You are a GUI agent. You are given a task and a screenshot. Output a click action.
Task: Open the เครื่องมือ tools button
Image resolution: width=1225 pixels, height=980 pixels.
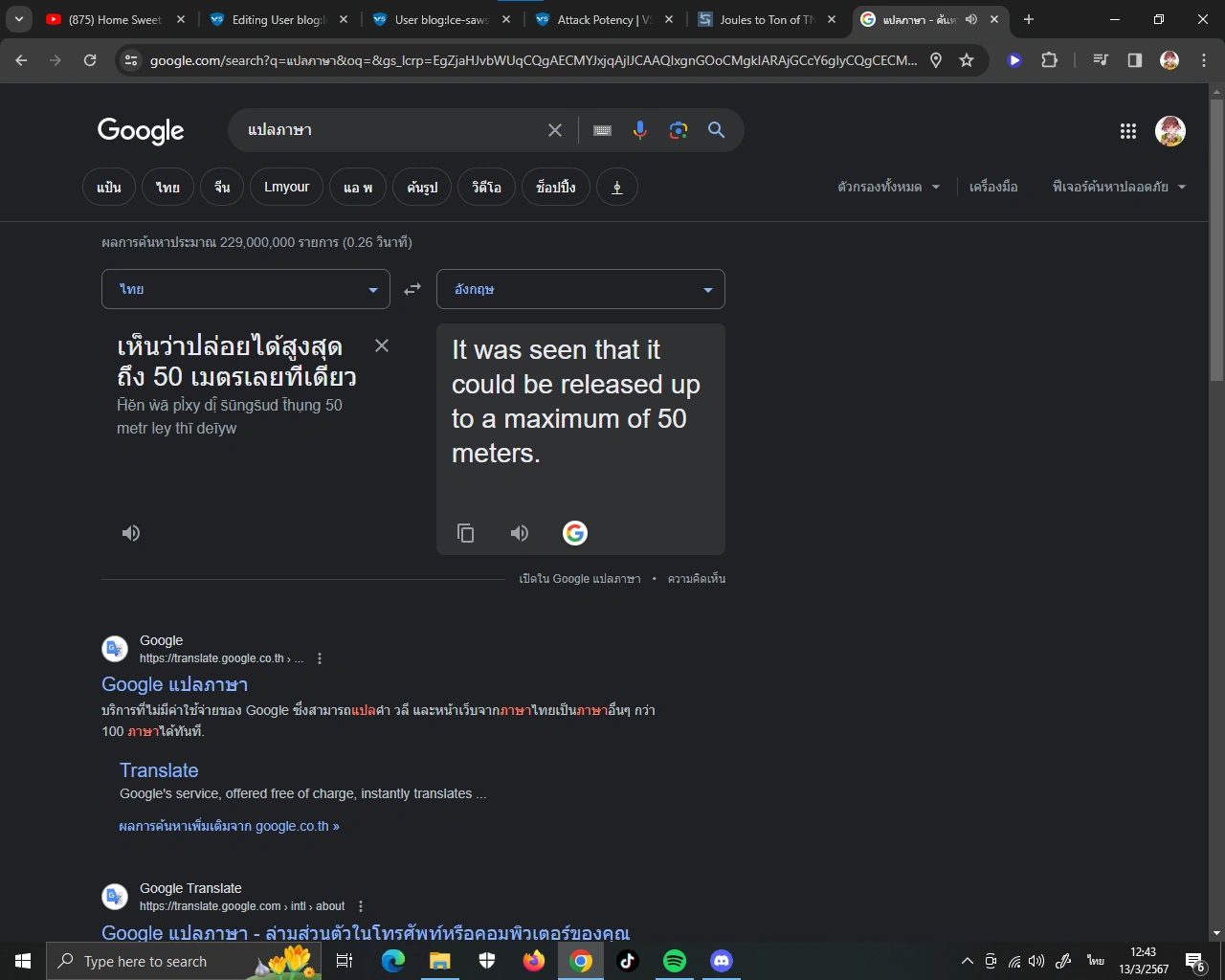(993, 188)
